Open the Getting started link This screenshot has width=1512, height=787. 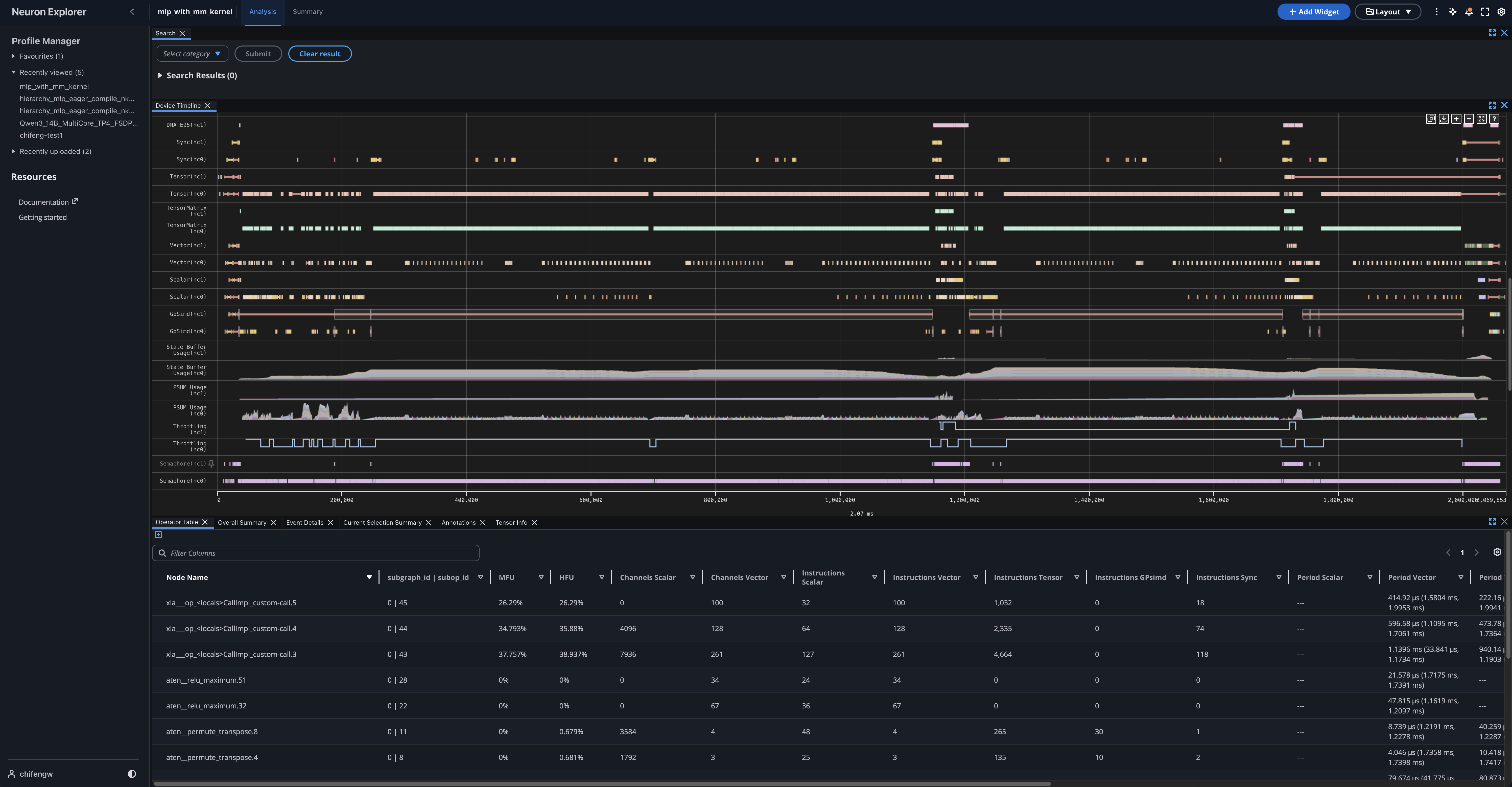click(43, 217)
